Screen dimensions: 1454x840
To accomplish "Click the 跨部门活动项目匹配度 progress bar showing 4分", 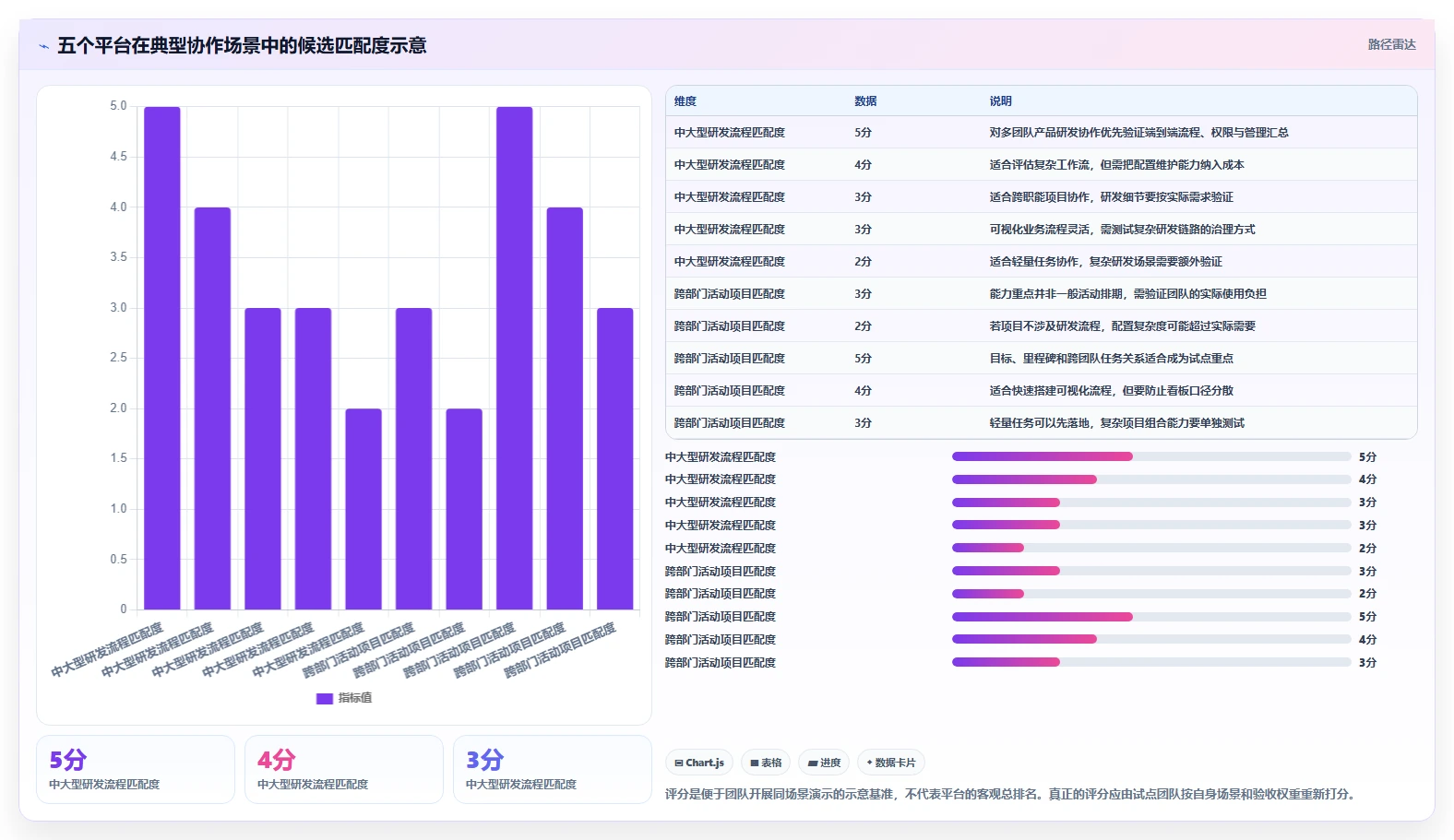I will (1151, 639).
